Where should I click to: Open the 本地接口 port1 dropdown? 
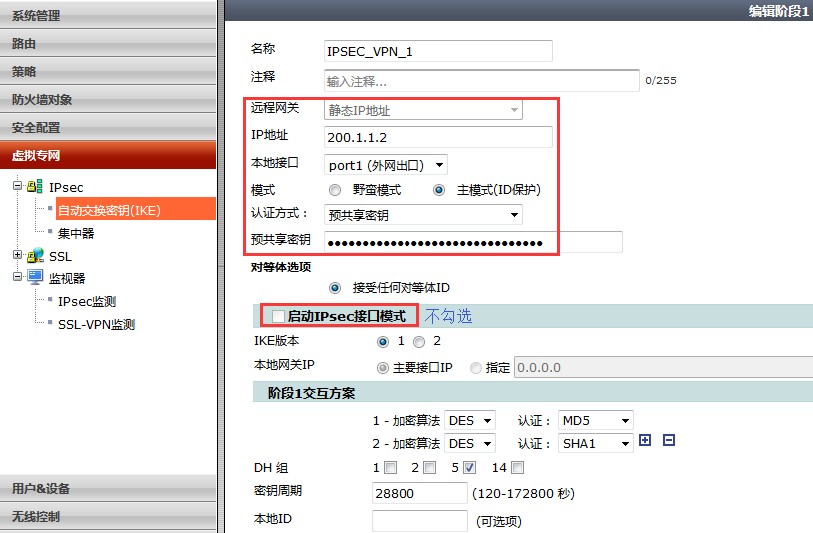click(386, 164)
